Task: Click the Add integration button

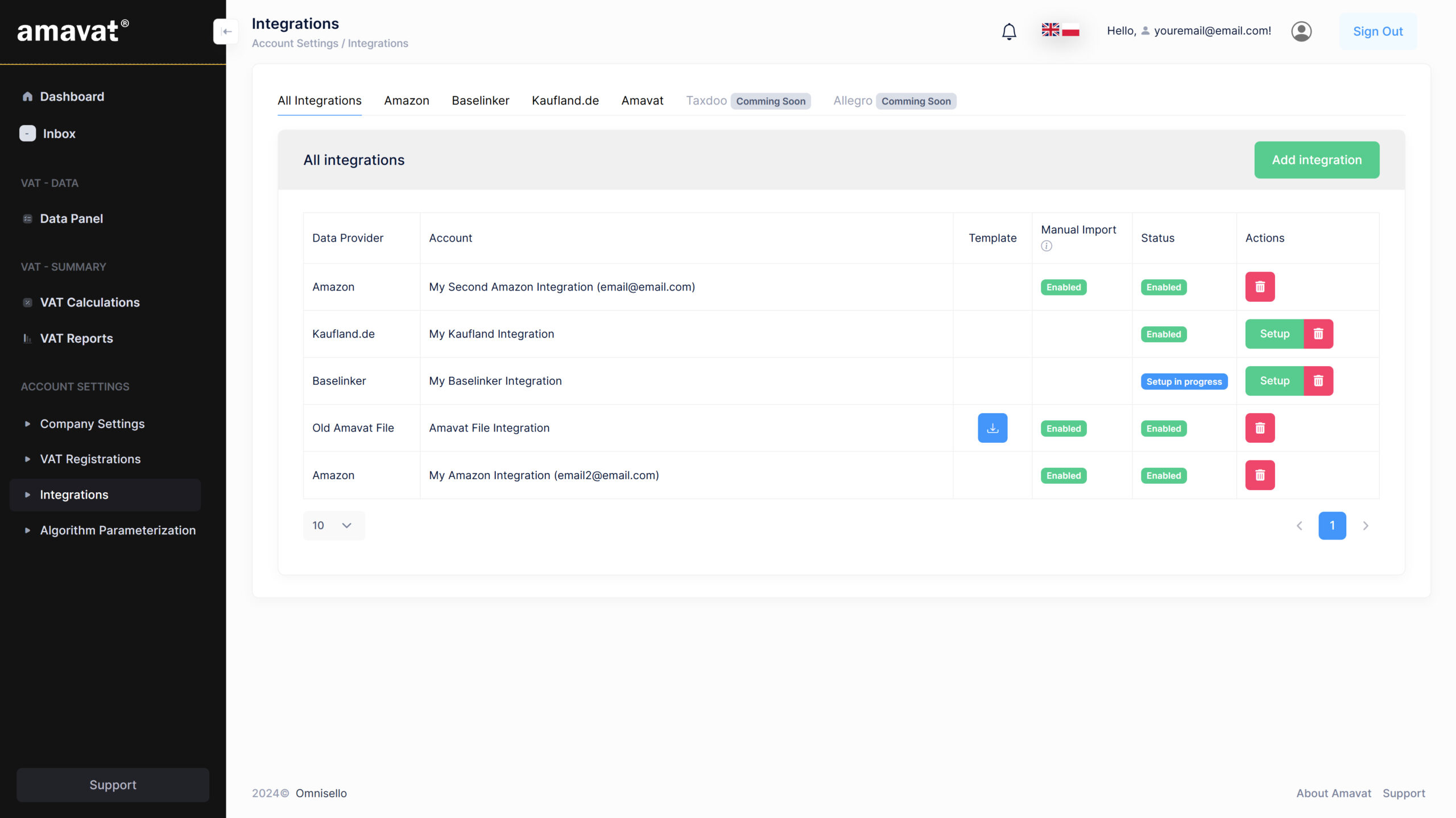Action: [x=1317, y=160]
